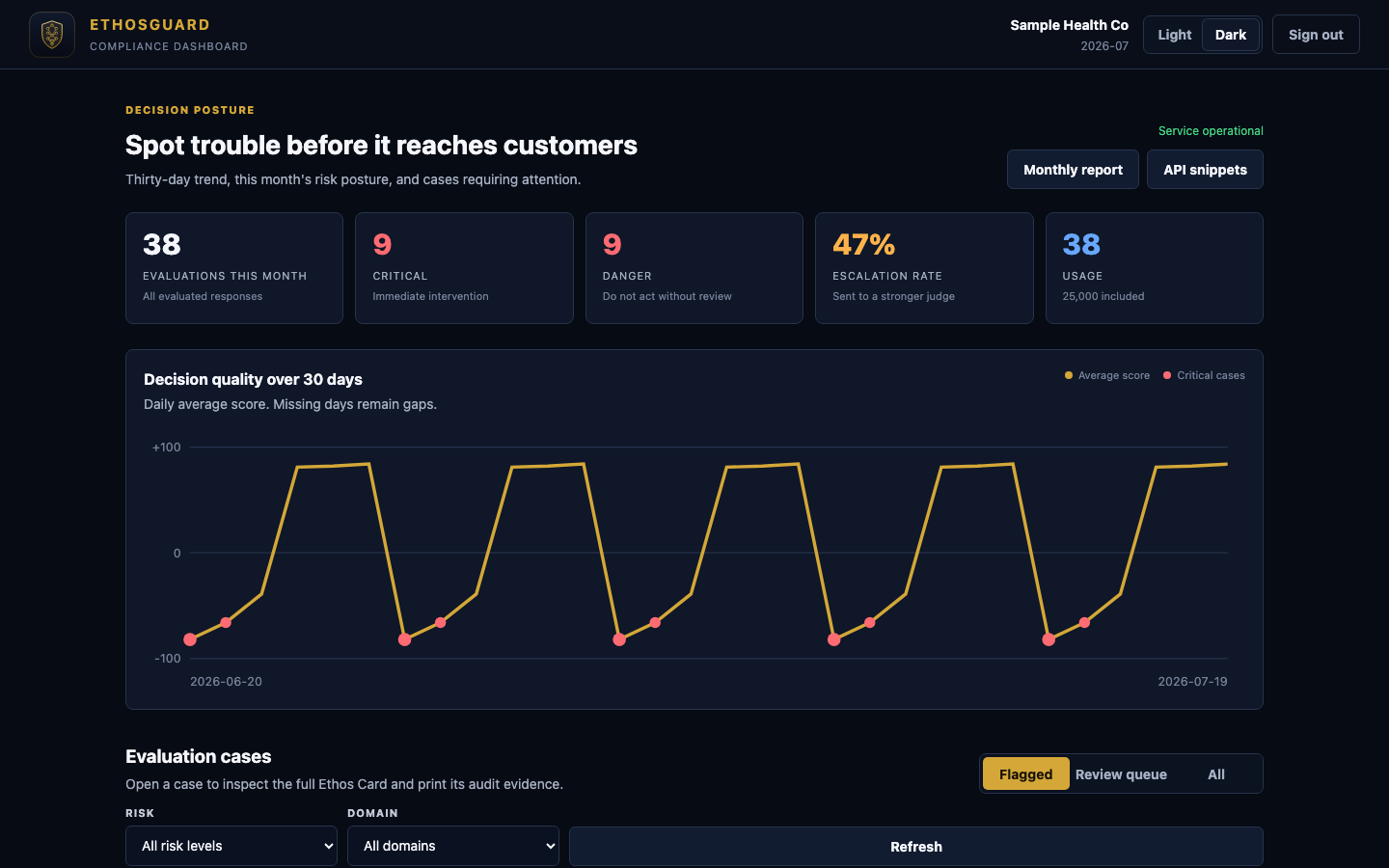
Task: Open the All domains dropdown
Action: click(x=453, y=846)
